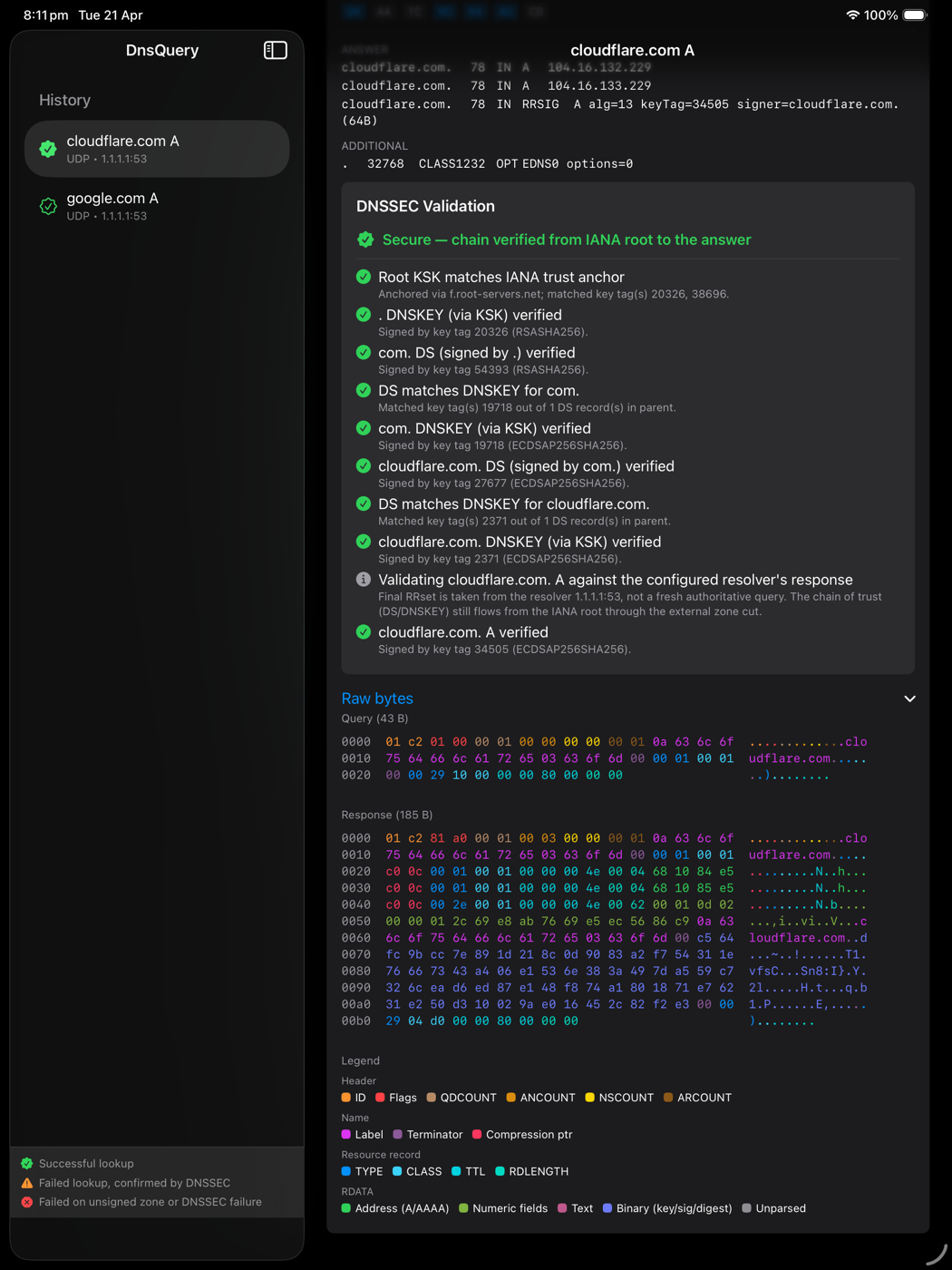Click the Legend heading
The width and height of the screenshot is (952, 1270).
(x=360, y=1060)
